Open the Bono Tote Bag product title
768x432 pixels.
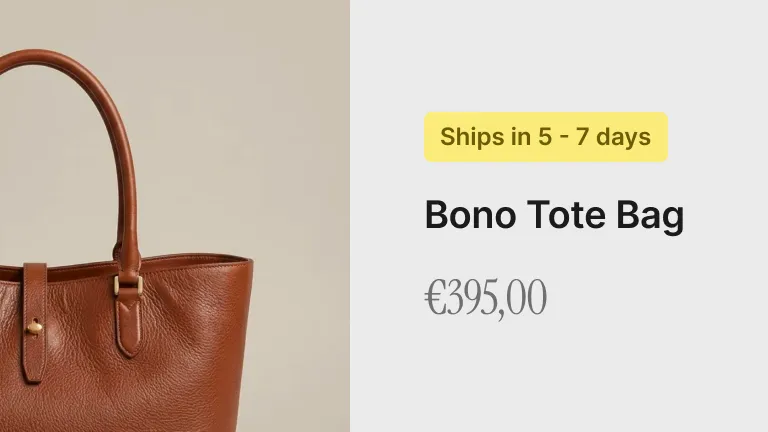pyautogui.click(x=554, y=216)
